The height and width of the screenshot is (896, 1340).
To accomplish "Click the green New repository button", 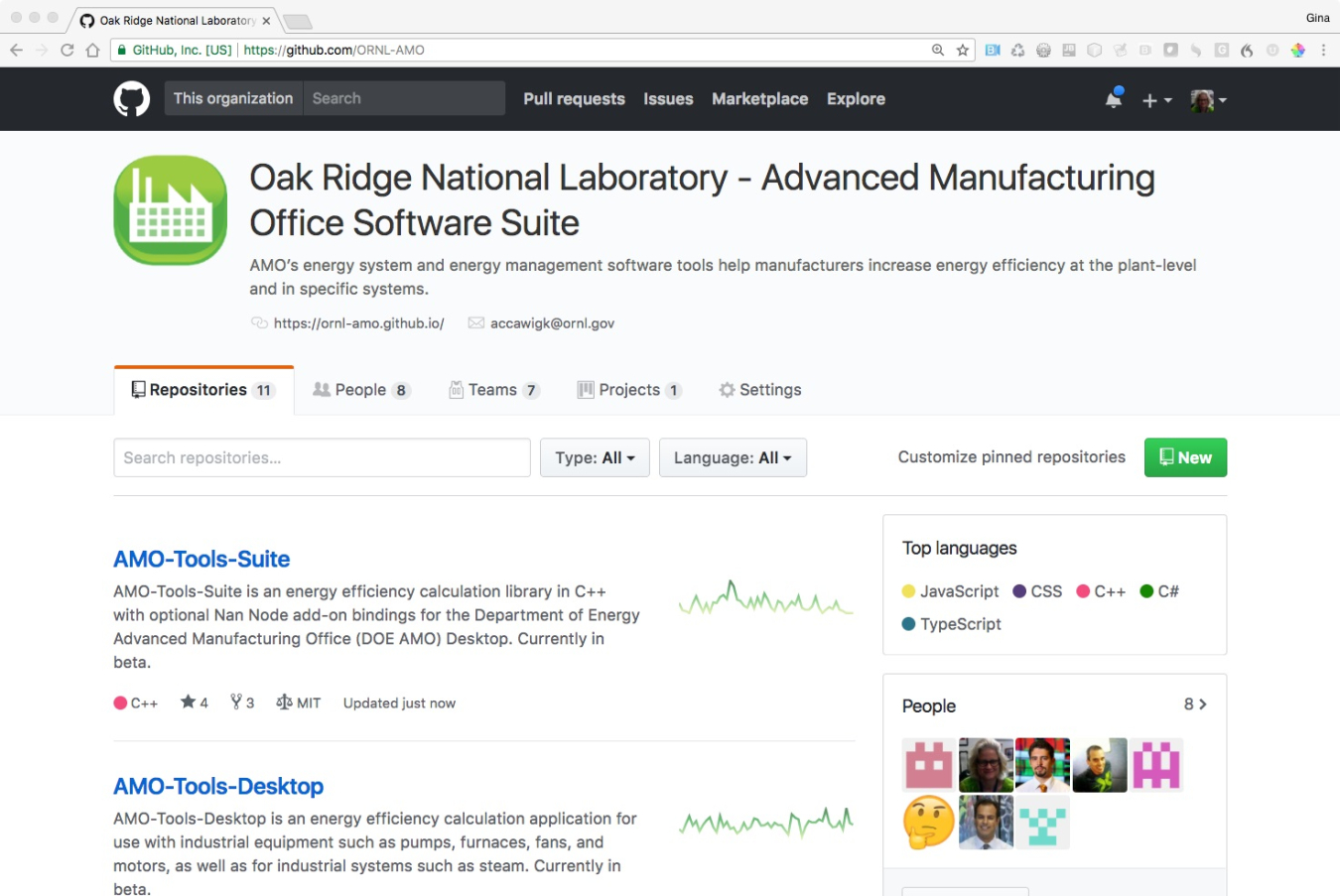I will click(x=1185, y=457).
